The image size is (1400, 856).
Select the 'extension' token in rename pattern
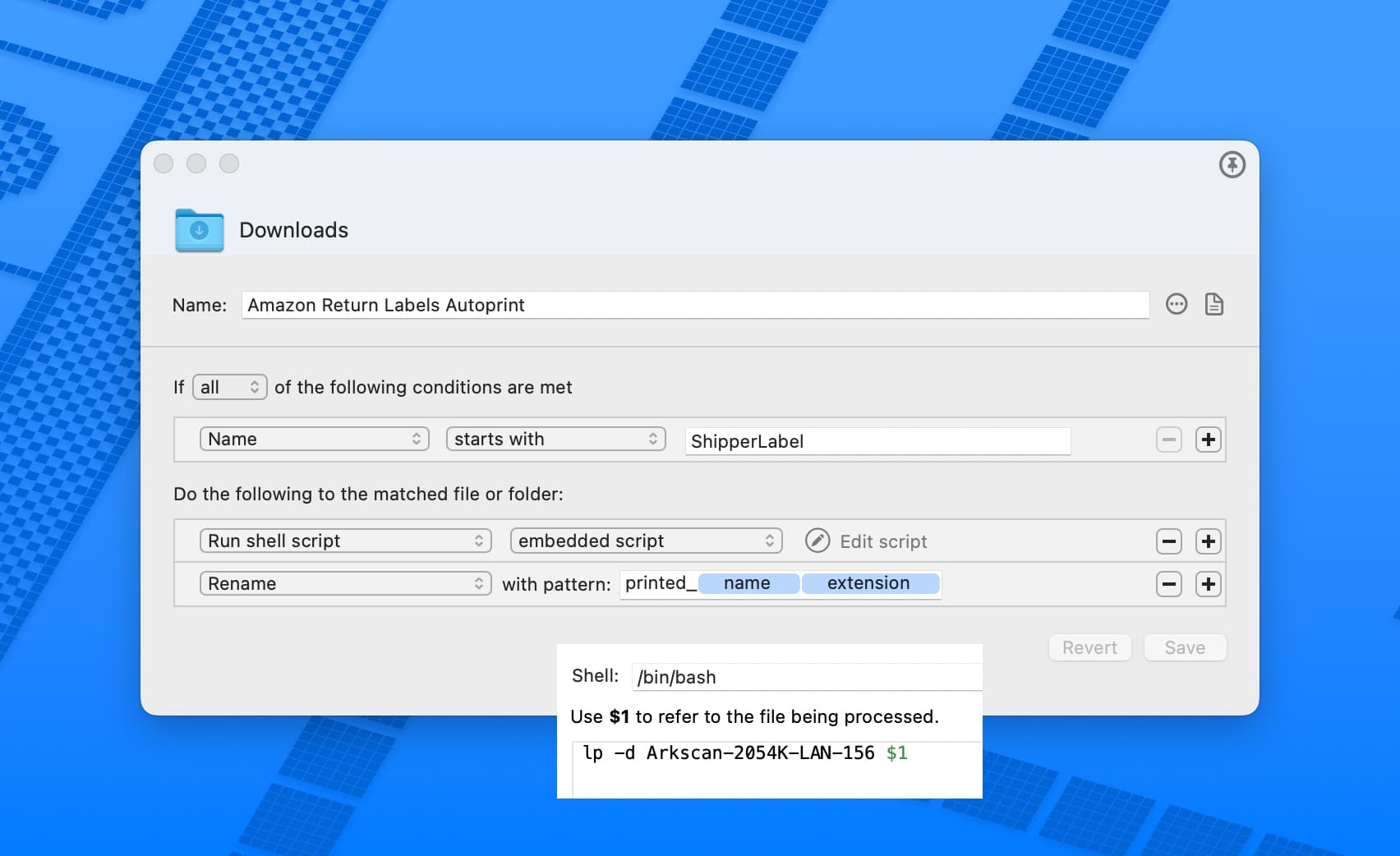tap(868, 583)
